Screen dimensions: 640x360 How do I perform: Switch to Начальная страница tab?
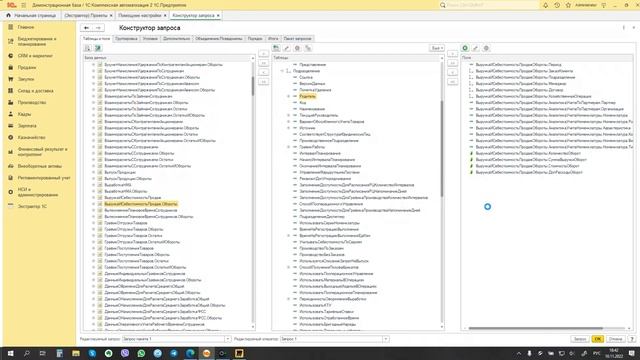31,16
